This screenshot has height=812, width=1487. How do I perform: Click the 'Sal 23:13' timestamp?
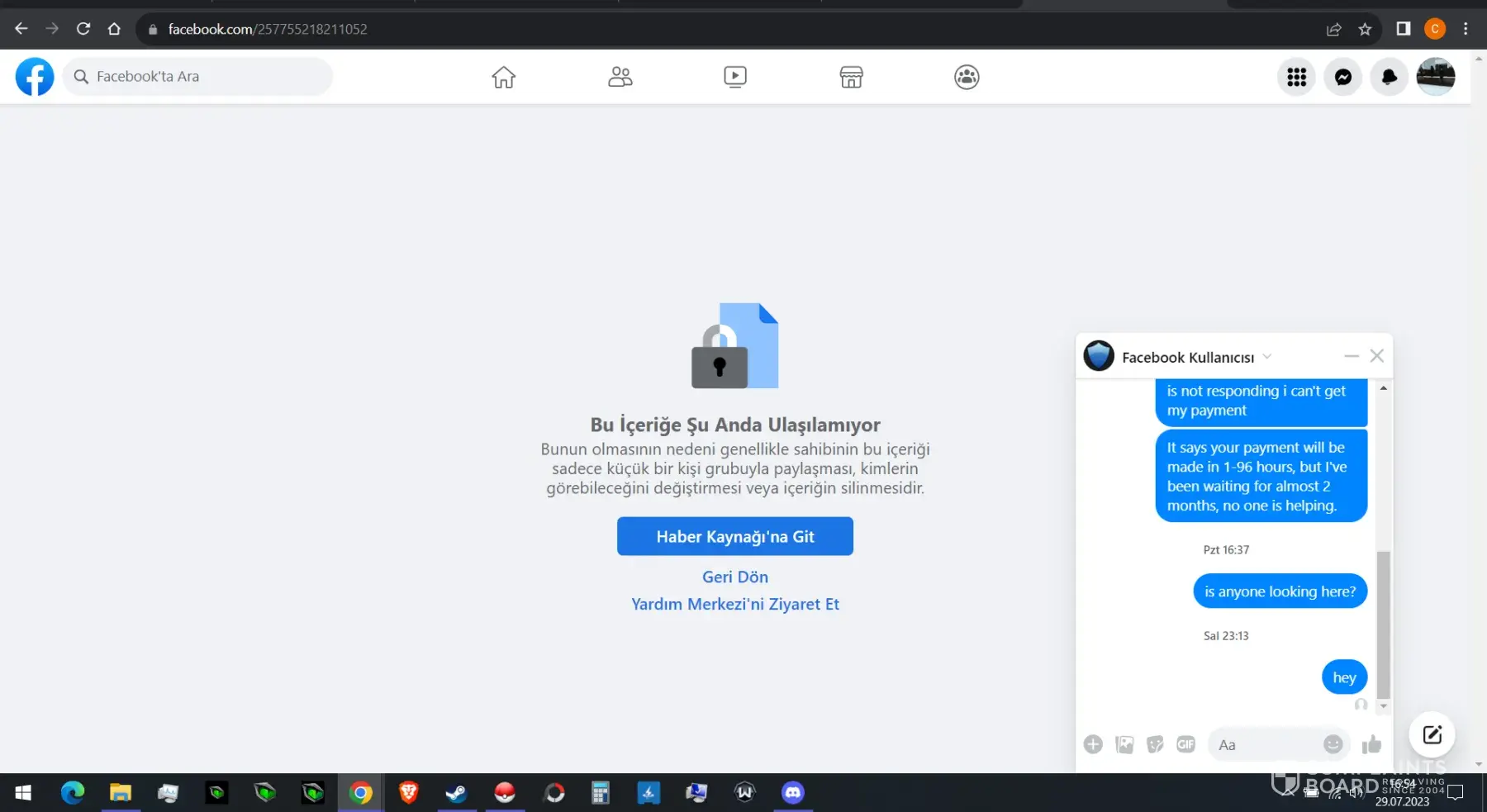1226,636
